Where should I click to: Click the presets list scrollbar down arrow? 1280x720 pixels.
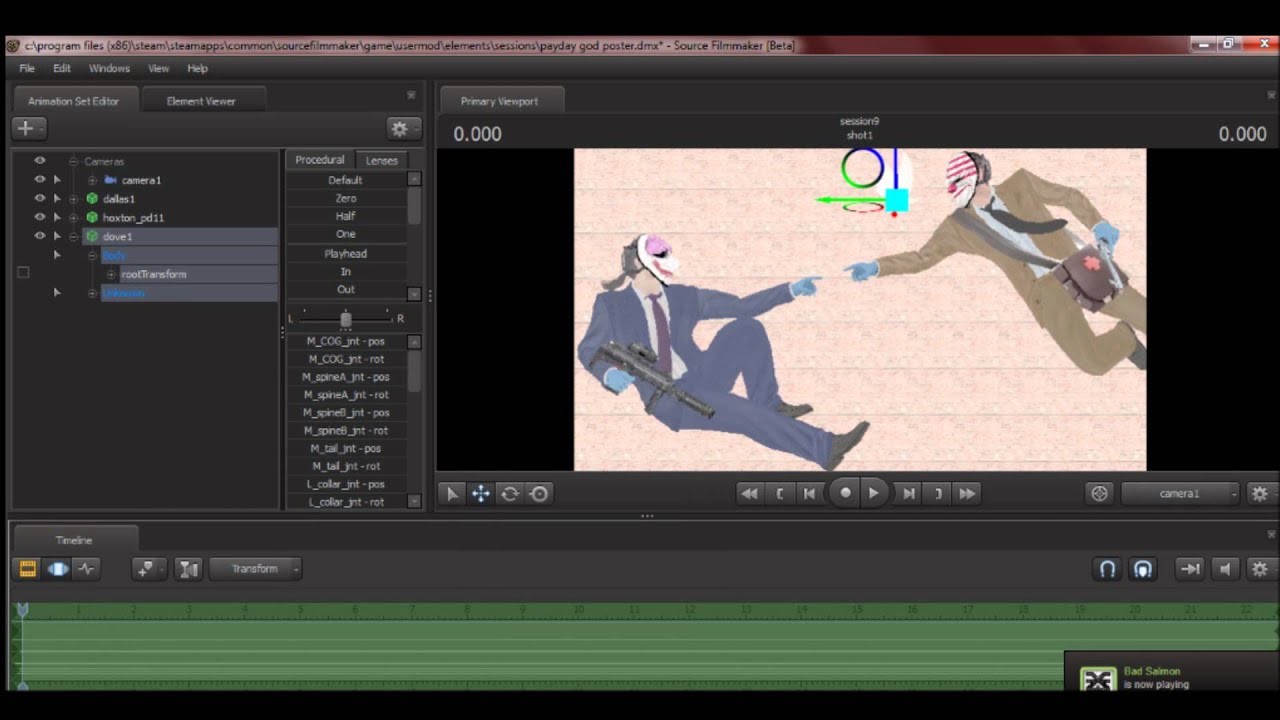414,293
